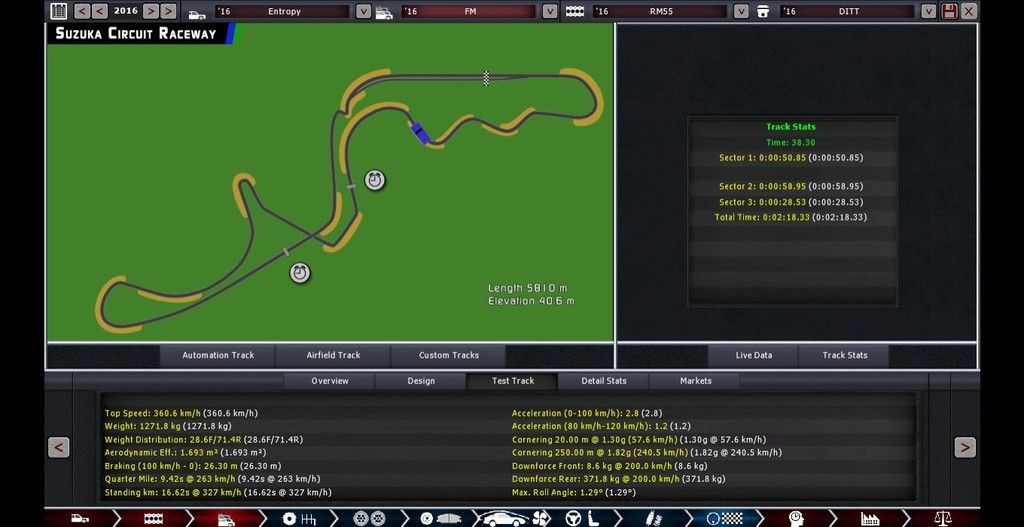This screenshot has height=527, width=1024.
Task: Open the Live Data view
Action: pos(753,355)
